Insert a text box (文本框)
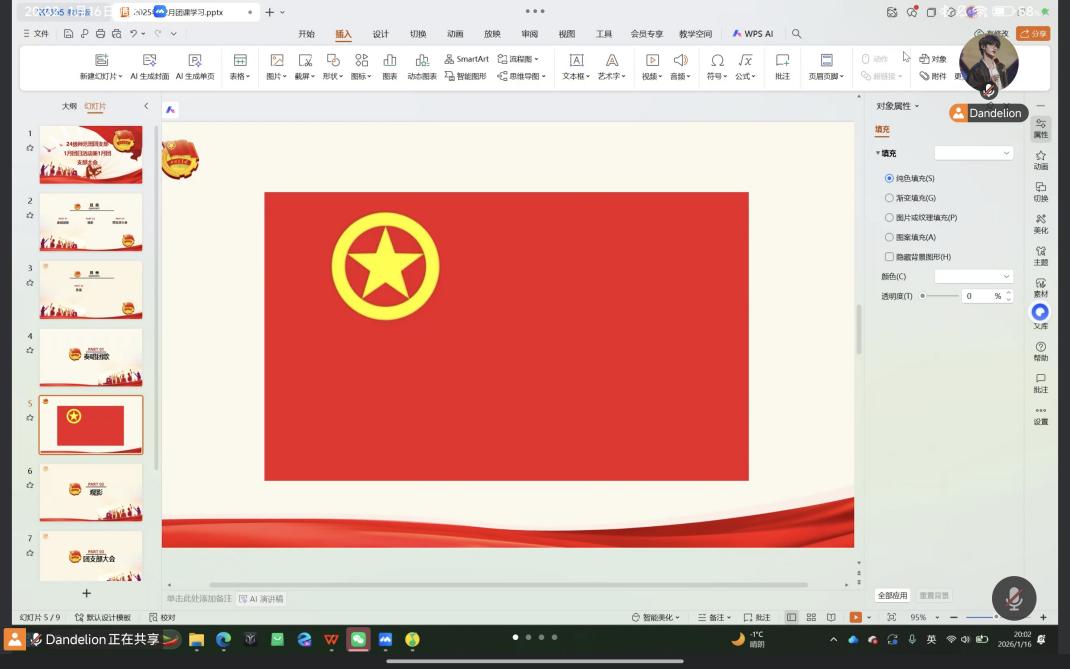Image resolution: width=1070 pixels, height=669 pixels. 576,61
